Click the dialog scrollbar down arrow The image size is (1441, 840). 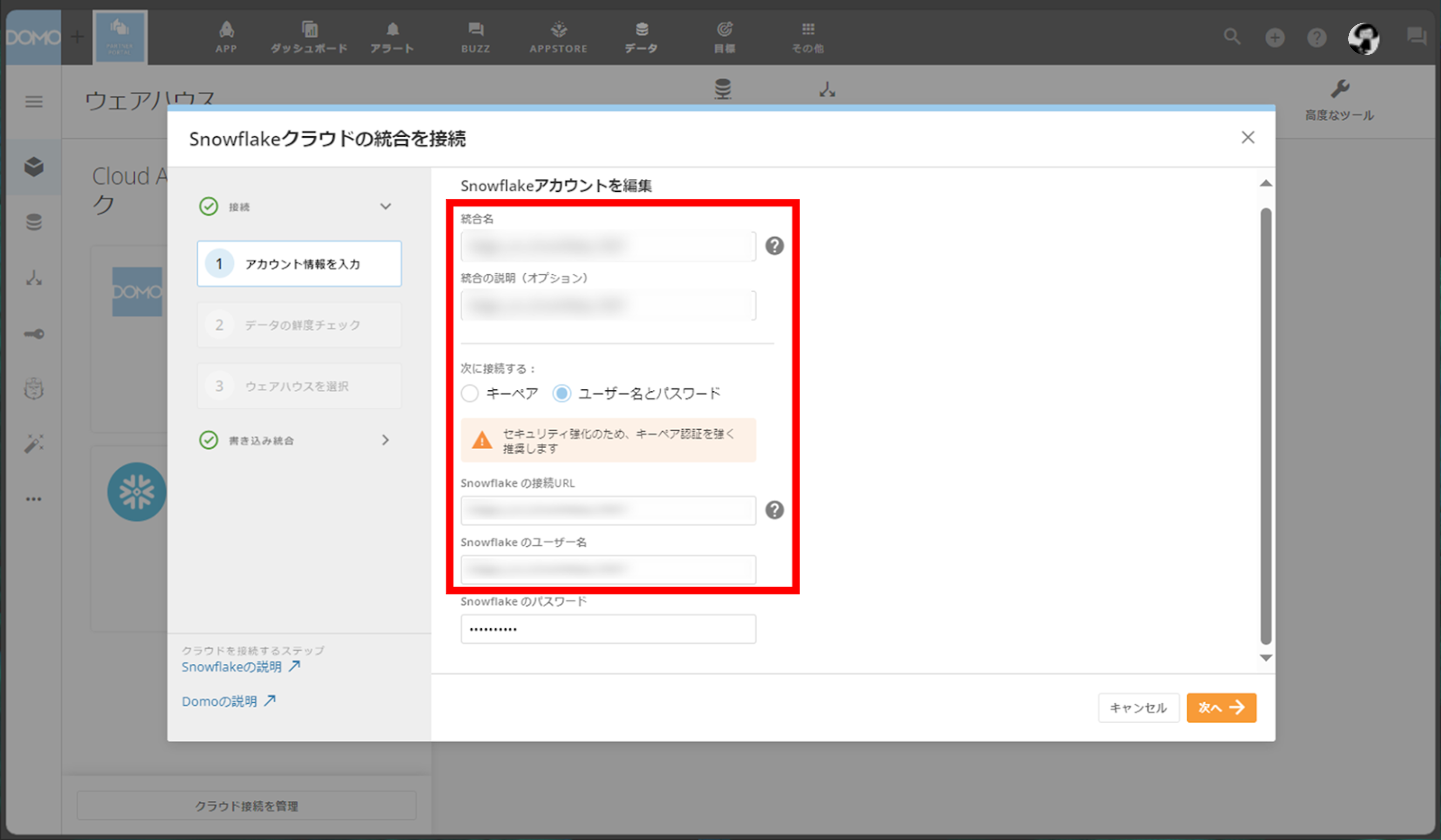tap(1266, 658)
